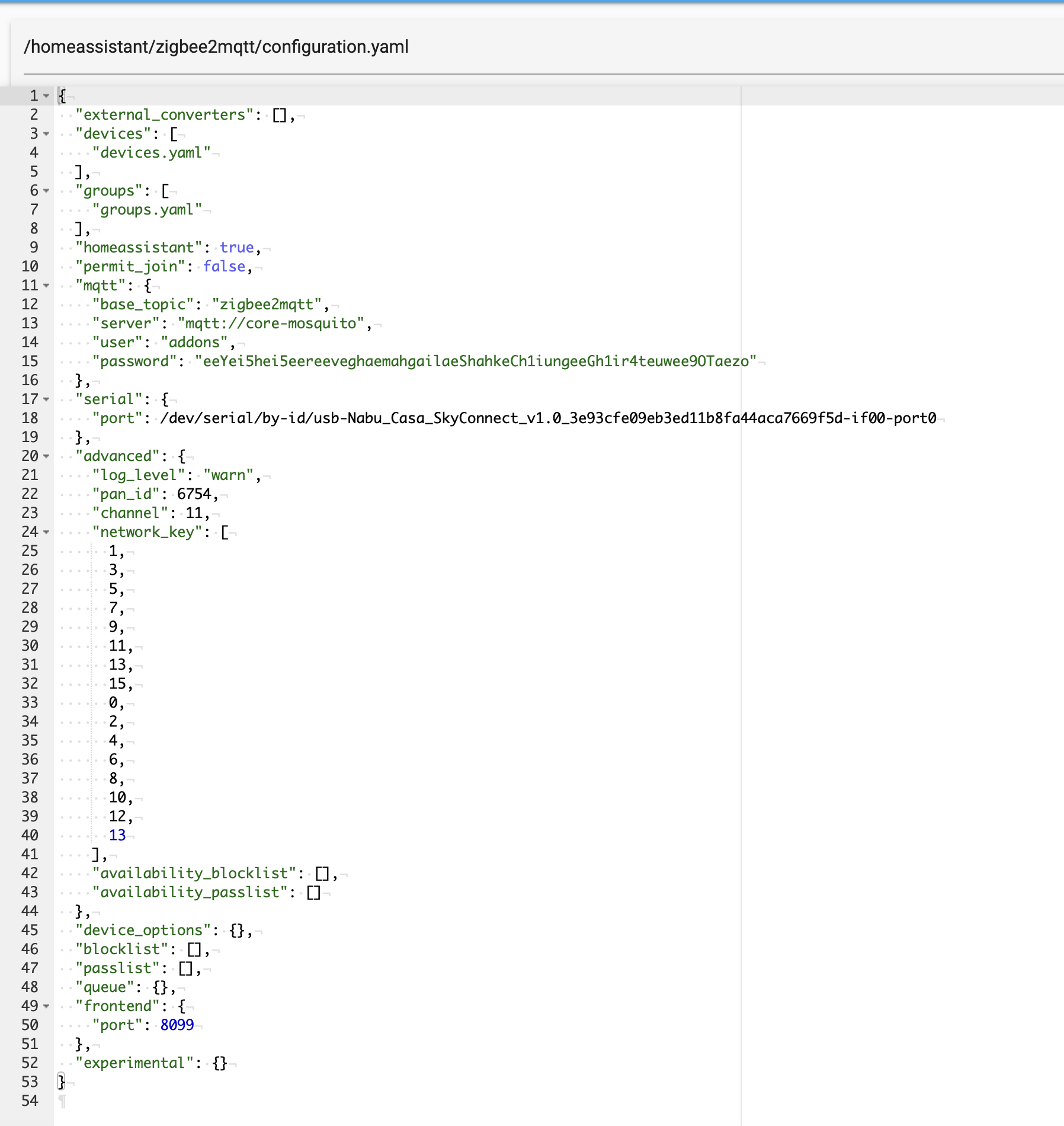Click the "addons" user value
The width and height of the screenshot is (1064, 1126).
click(x=194, y=343)
